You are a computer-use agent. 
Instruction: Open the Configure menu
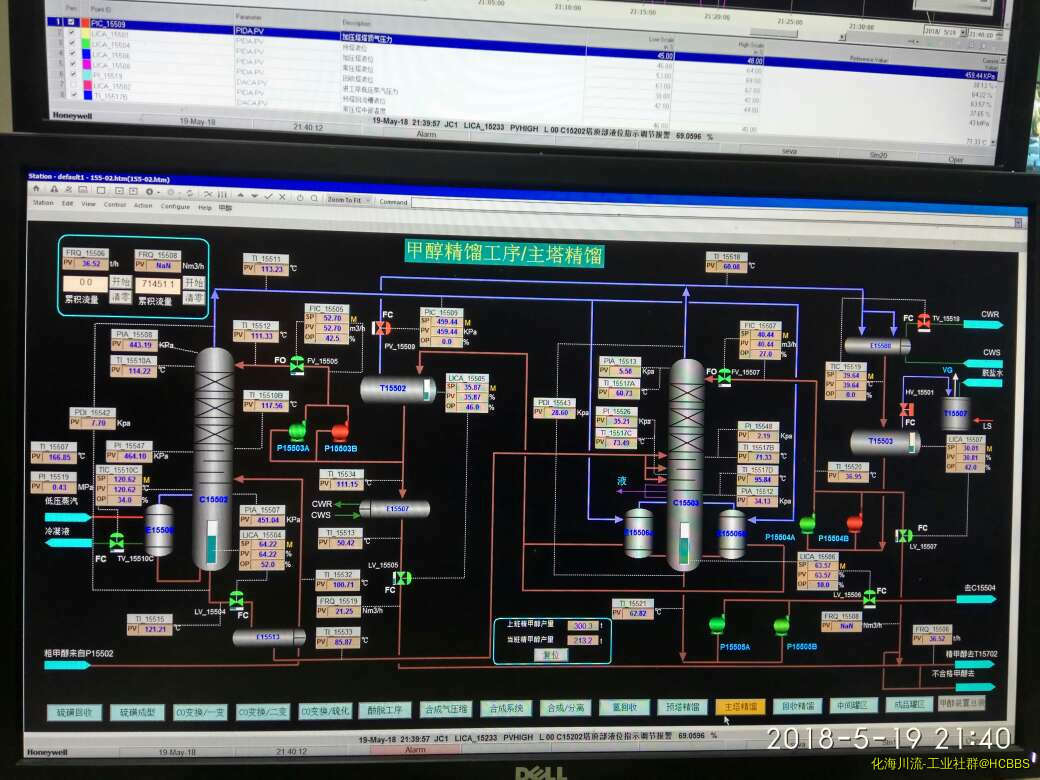[175, 207]
